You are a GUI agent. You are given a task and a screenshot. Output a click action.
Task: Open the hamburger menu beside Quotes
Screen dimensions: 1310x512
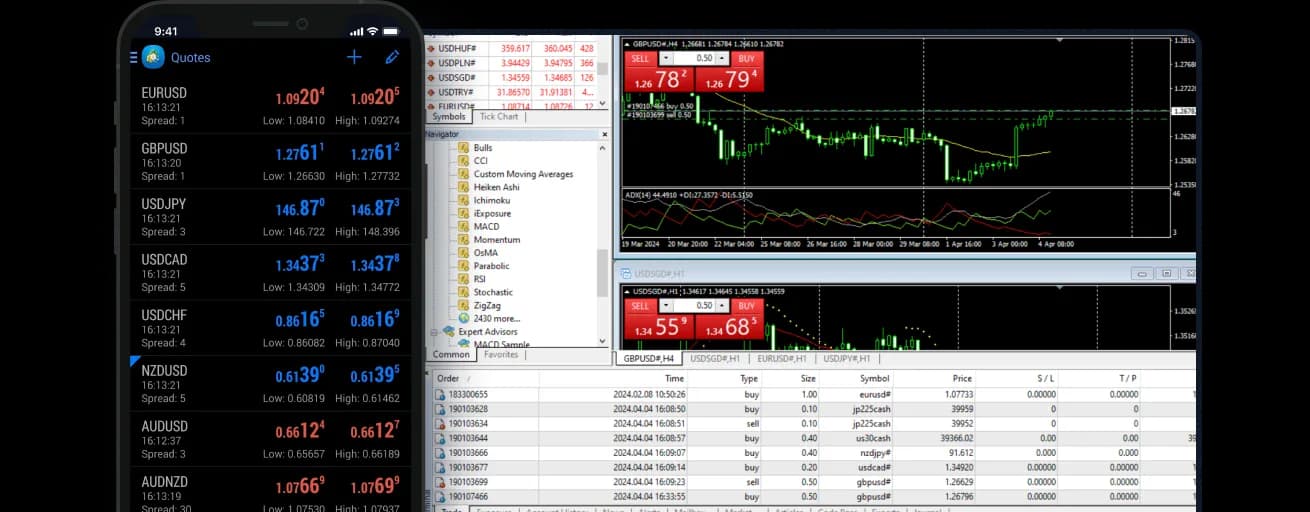[x=134, y=58]
